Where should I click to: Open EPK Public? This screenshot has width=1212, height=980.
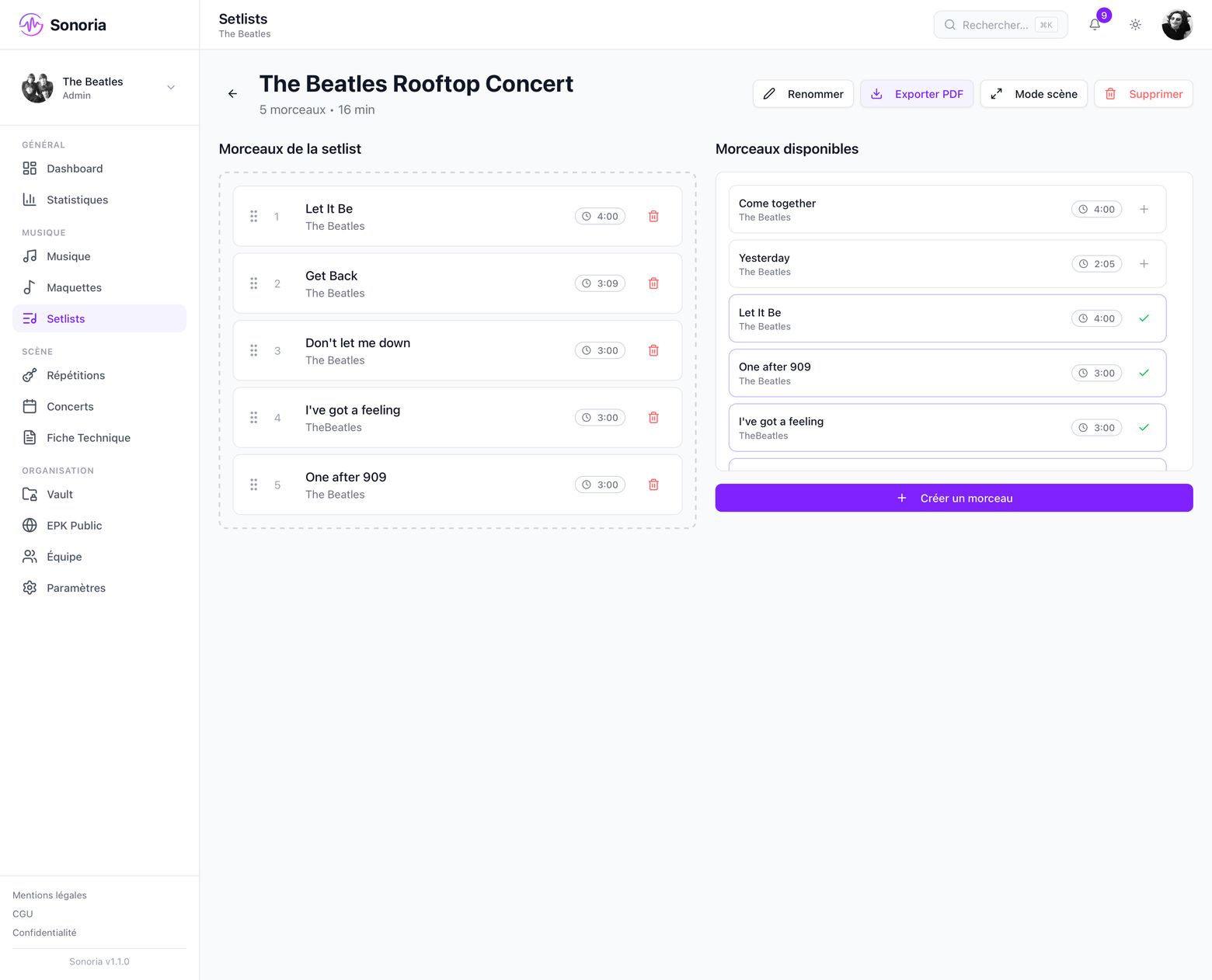(99, 526)
